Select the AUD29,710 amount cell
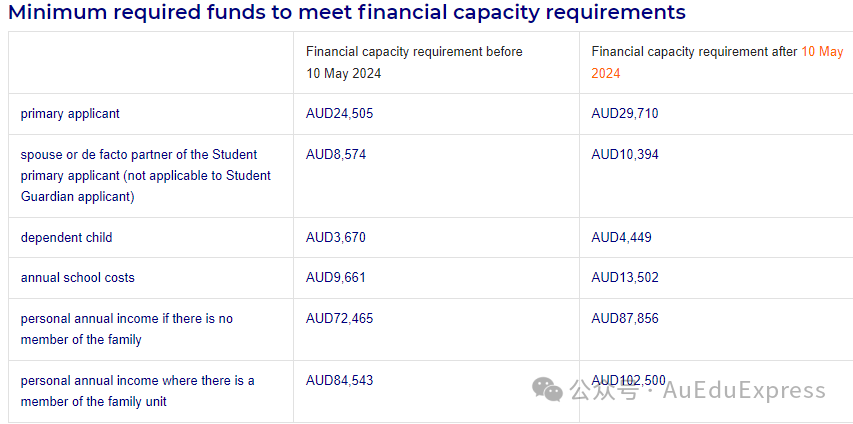This screenshot has width=853, height=424. [625, 114]
